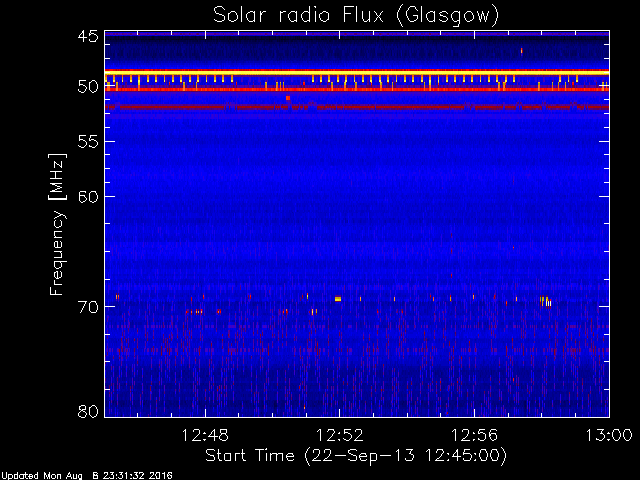This screenshot has width=640, height=480.
Task: Click the 12:48 time tick label
Action: coord(205,435)
